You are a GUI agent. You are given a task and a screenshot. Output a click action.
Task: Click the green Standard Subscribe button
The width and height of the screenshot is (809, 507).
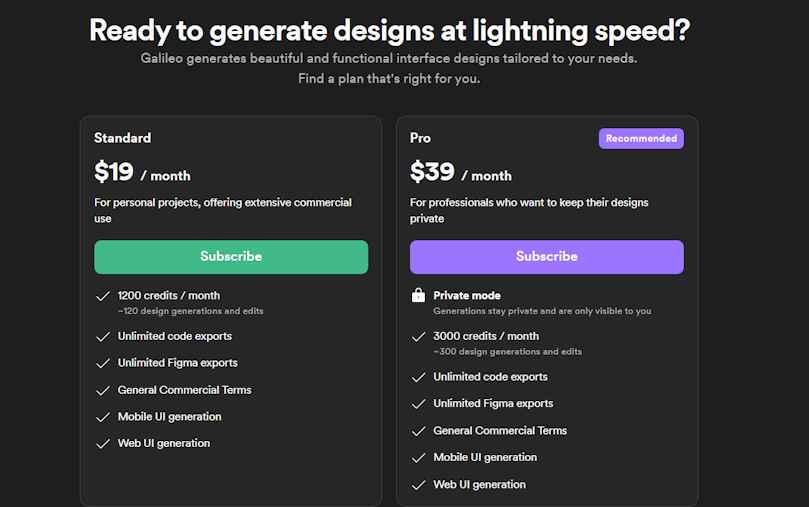coord(231,256)
